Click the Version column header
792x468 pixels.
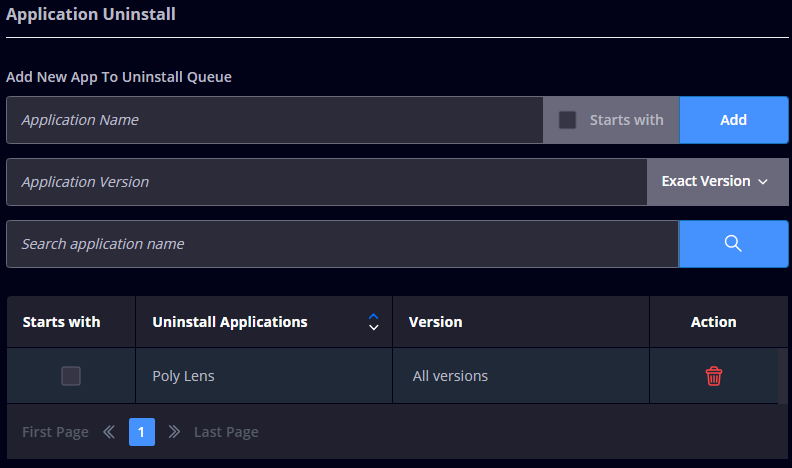[521, 322]
